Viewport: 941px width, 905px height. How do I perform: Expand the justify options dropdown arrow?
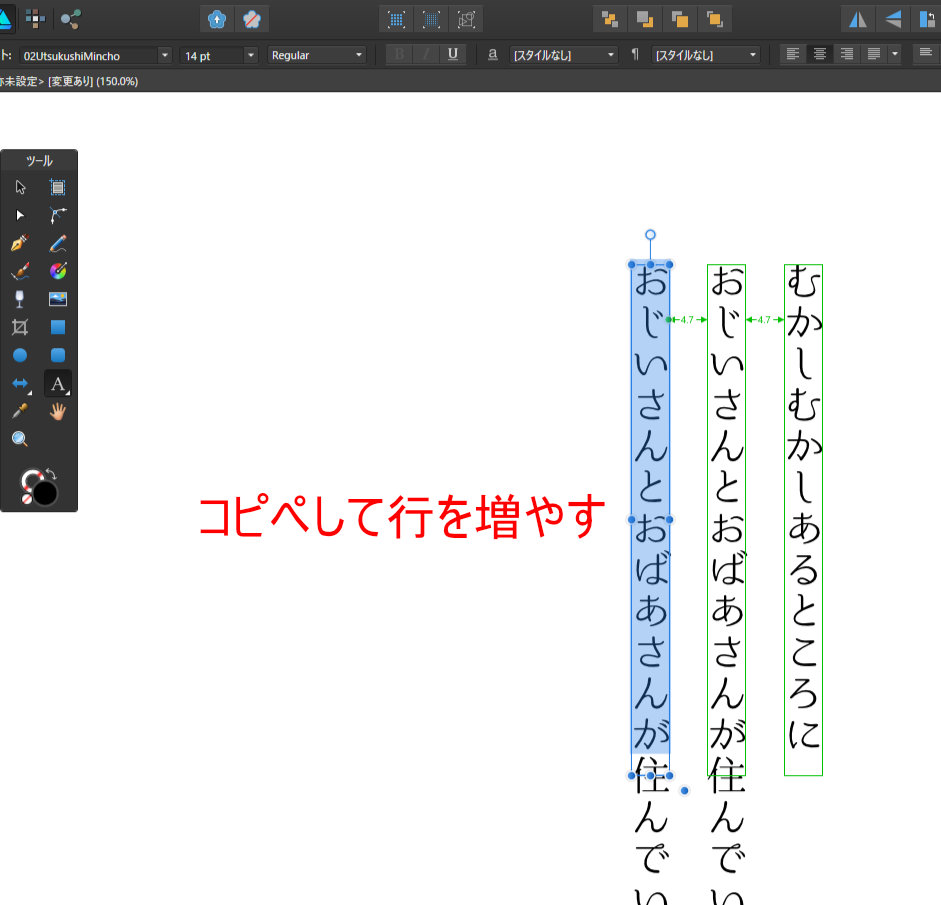click(895, 55)
